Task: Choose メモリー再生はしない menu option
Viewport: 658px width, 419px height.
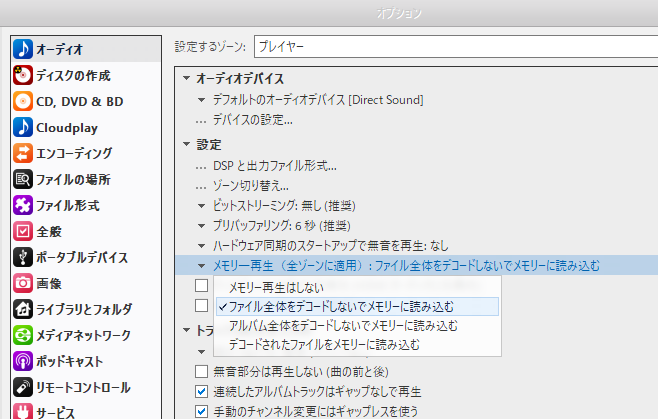Action: [x=358, y=288]
